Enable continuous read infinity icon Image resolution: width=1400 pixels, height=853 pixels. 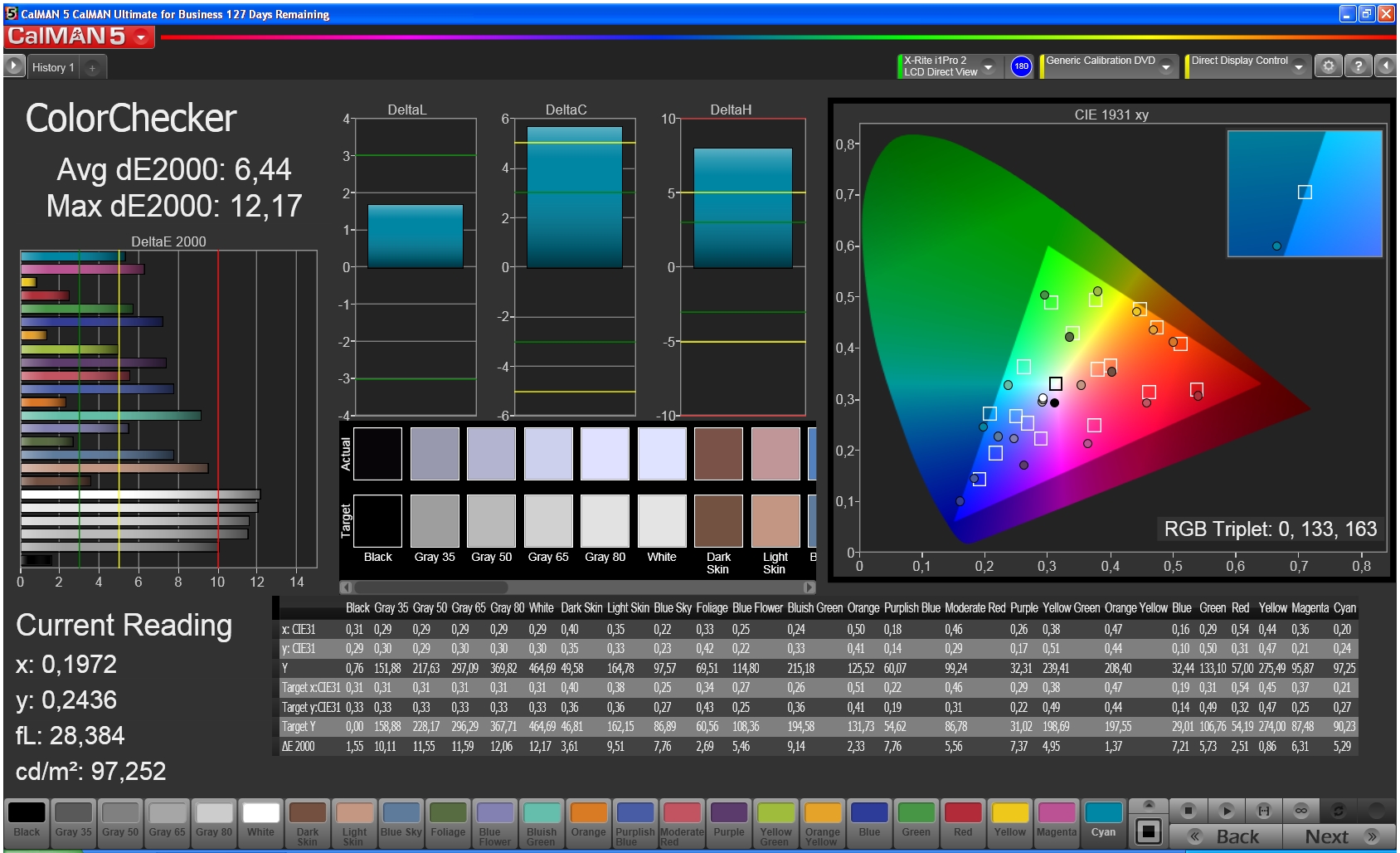tap(1300, 811)
